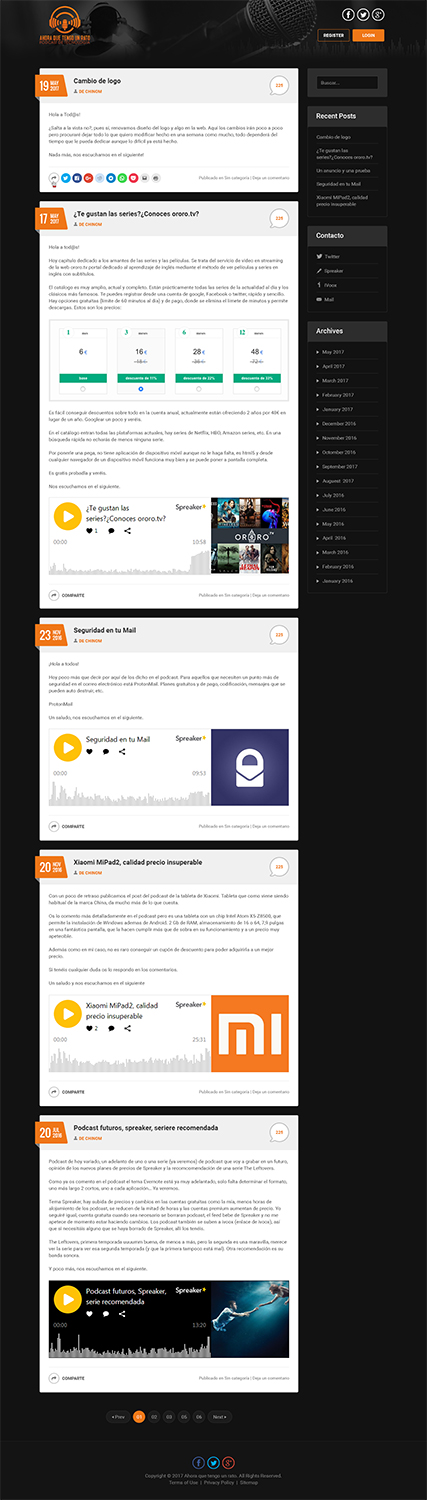Viewport: 427px width, 1500px height.
Task: Open comment bubble on Podcast futuros post
Action: 279,1132
